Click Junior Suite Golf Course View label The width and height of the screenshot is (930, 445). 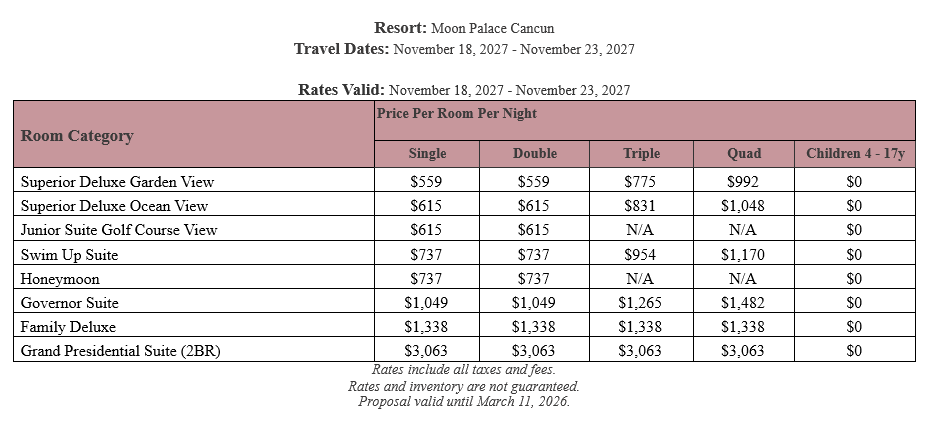click(x=119, y=230)
